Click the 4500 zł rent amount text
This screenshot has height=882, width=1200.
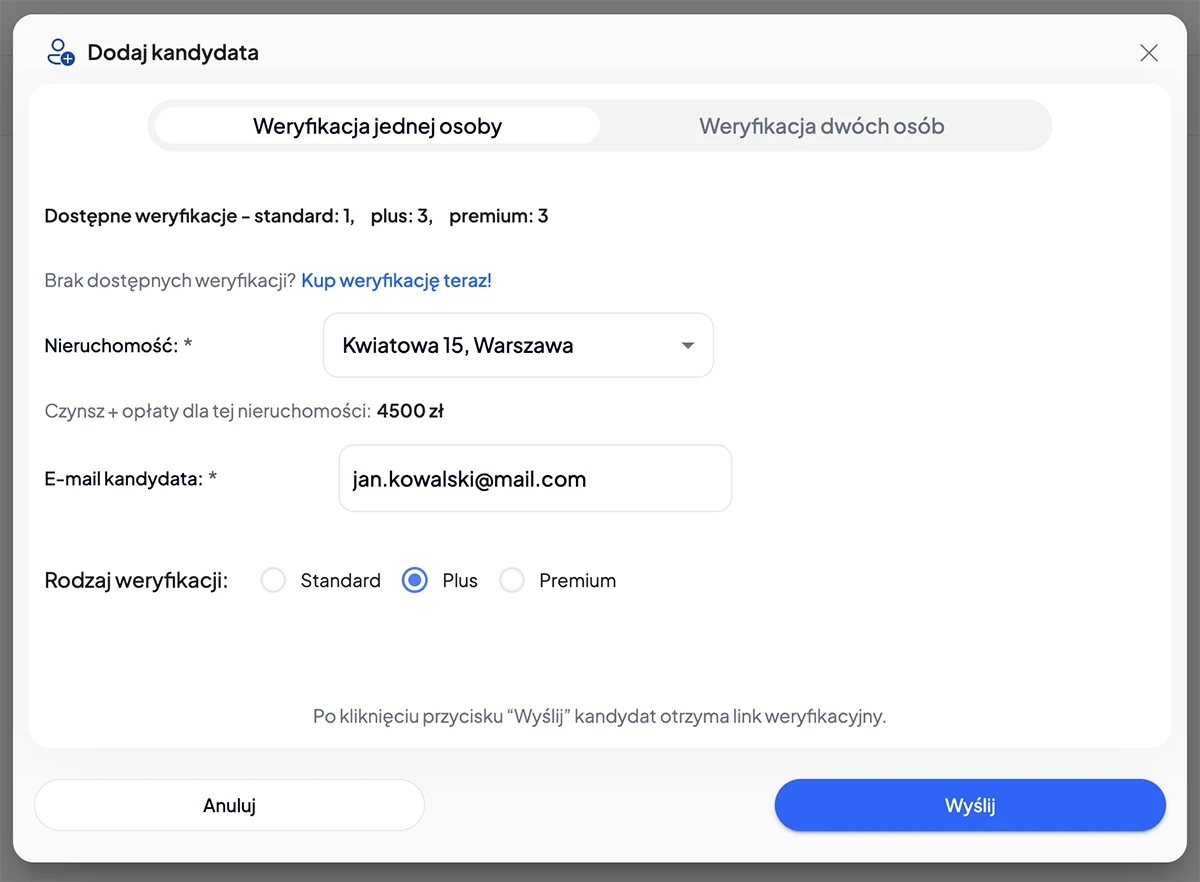(410, 411)
